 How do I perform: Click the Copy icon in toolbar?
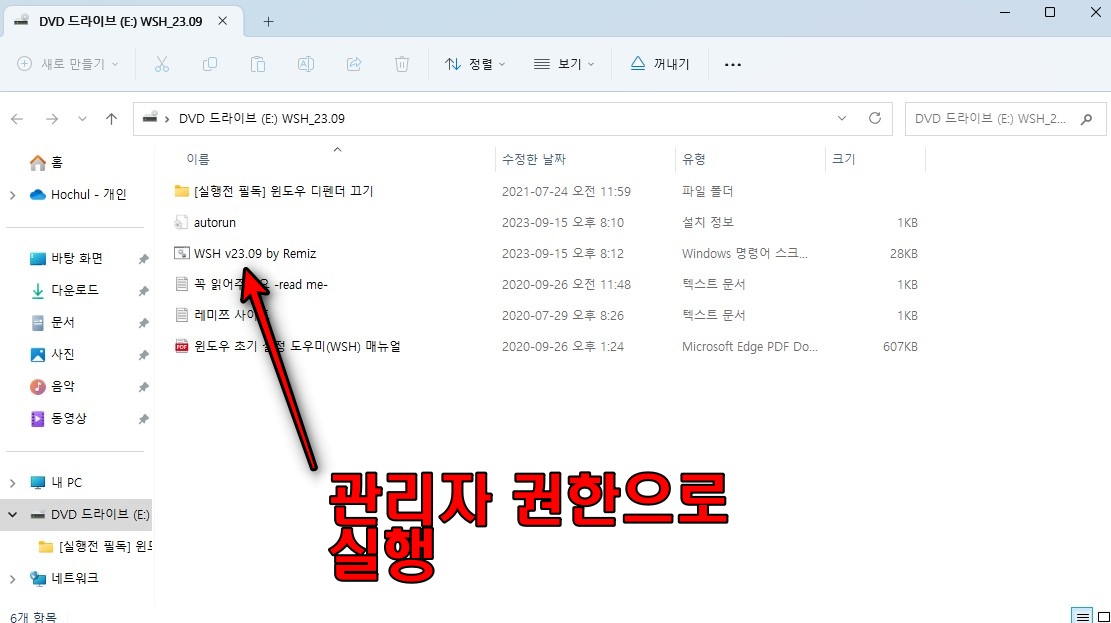click(x=210, y=64)
